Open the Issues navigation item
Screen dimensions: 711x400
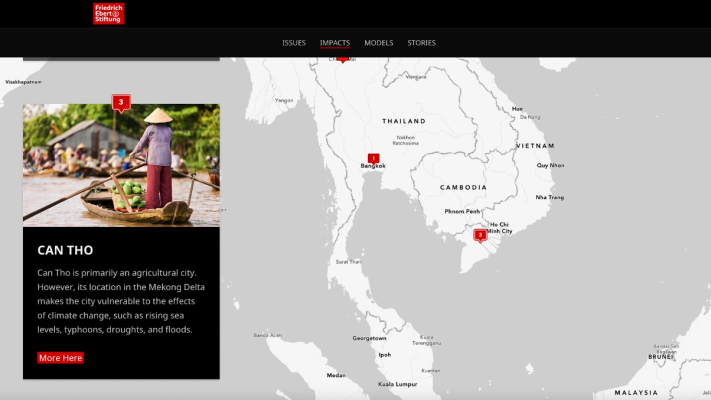[294, 43]
